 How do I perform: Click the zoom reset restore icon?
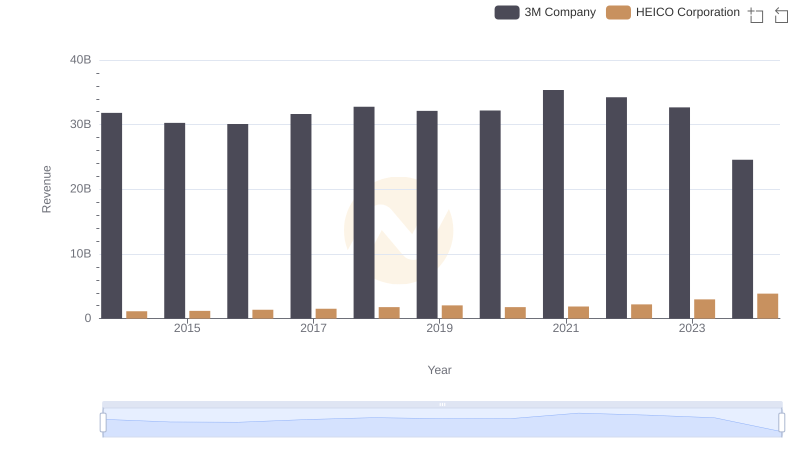point(781,15)
